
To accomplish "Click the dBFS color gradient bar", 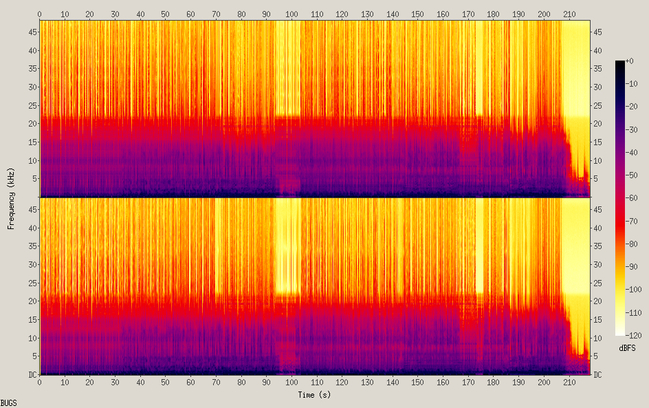I will [x=620, y=198].
